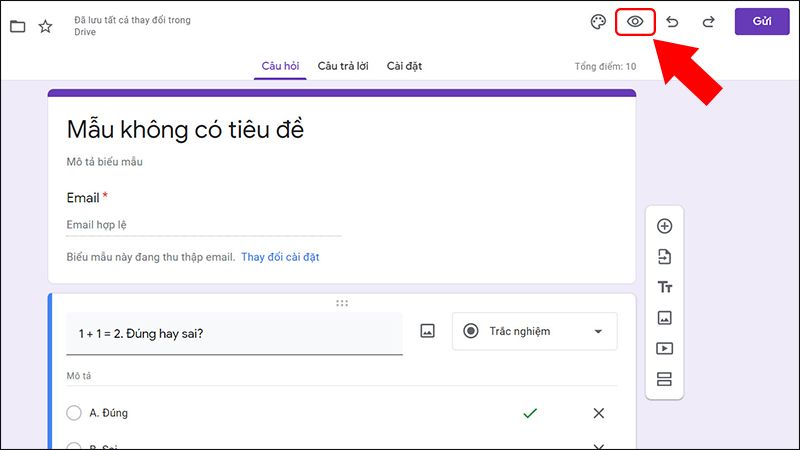Click the preview eye icon
Image resolution: width=800 pixels, height=450 pixels.
(635, 22)
